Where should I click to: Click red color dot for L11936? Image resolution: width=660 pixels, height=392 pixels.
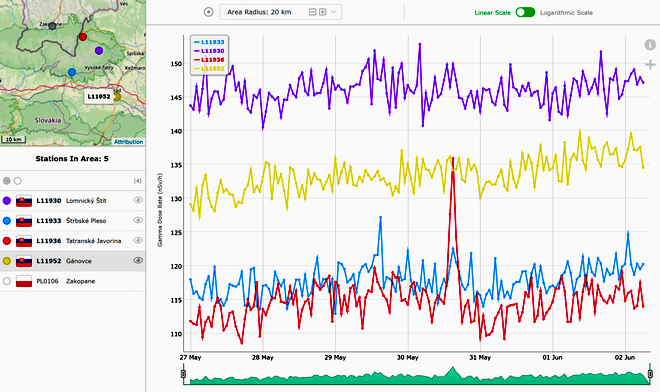point(7,241)
